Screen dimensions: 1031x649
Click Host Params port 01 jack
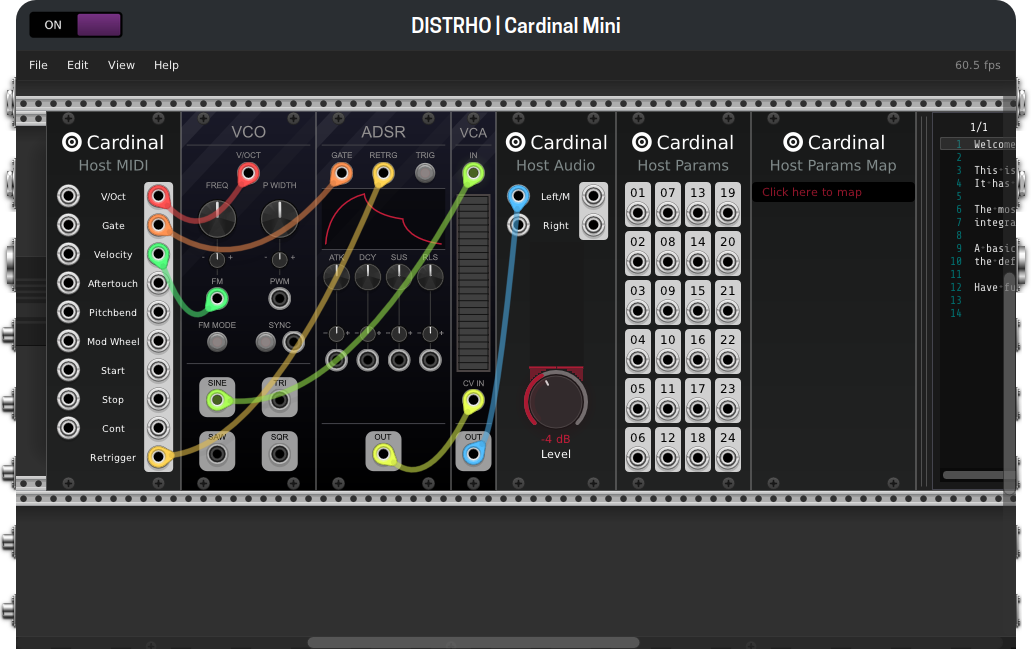(x=638, y=212)
